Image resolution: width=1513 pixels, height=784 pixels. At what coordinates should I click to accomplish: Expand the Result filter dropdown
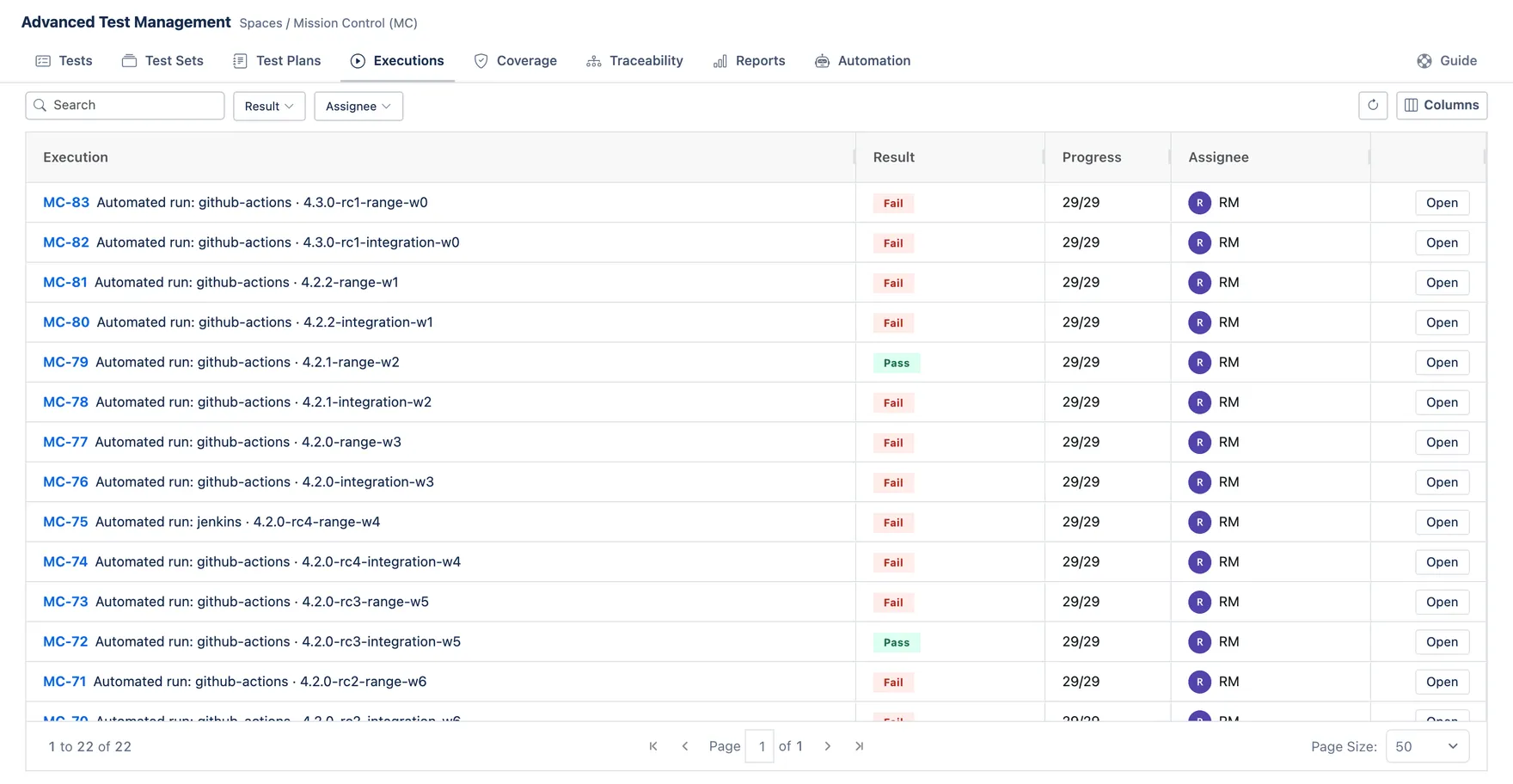[269, 106]
